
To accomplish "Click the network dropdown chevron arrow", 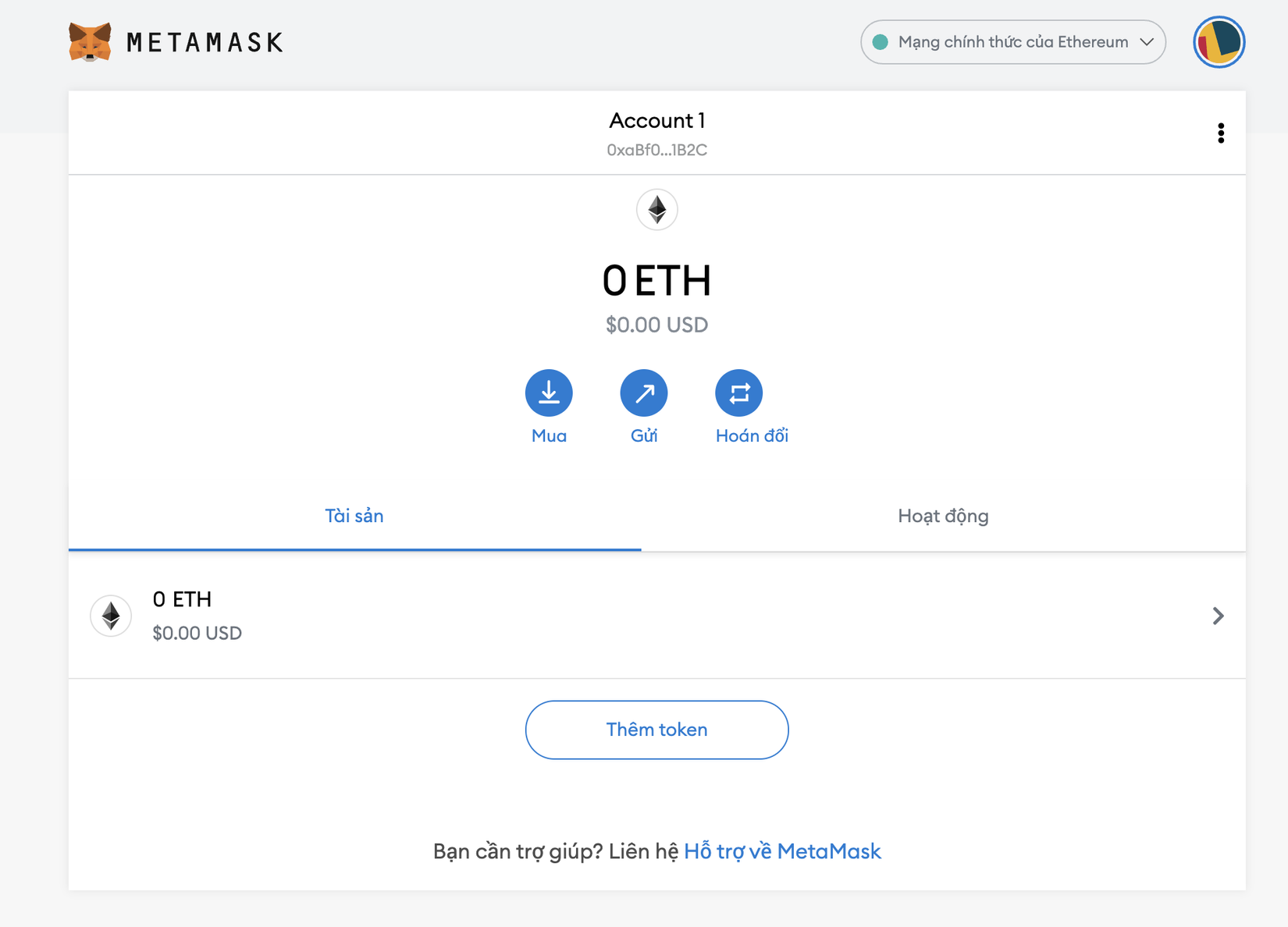I will coord(1147,42).
